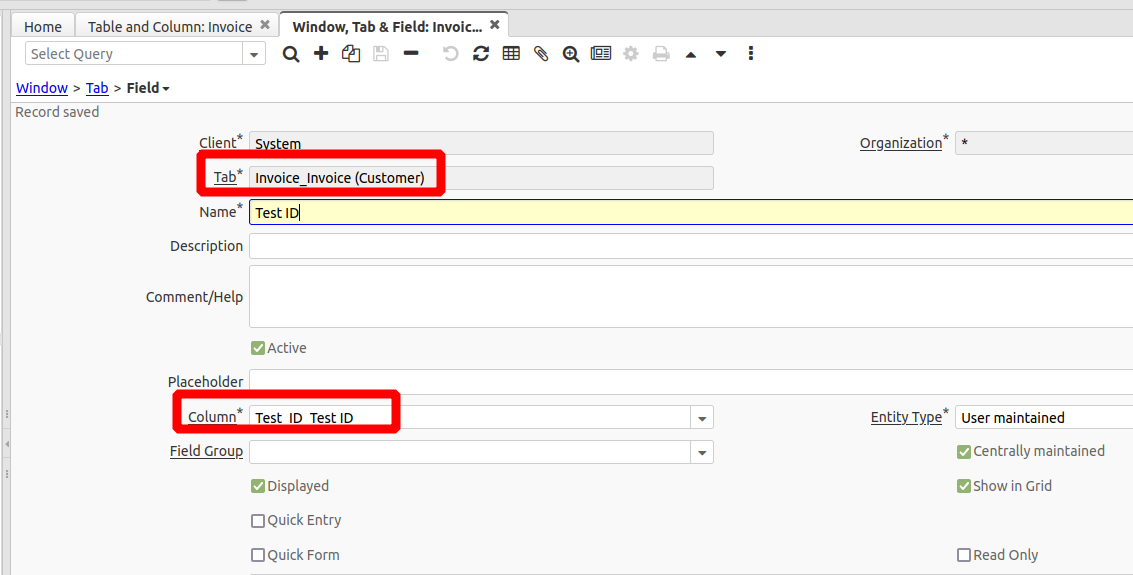The width and height of the screenshot is (1133, 575).
Task: Expand the Column field dropdown arrow
Action: [x=702, y=418]
